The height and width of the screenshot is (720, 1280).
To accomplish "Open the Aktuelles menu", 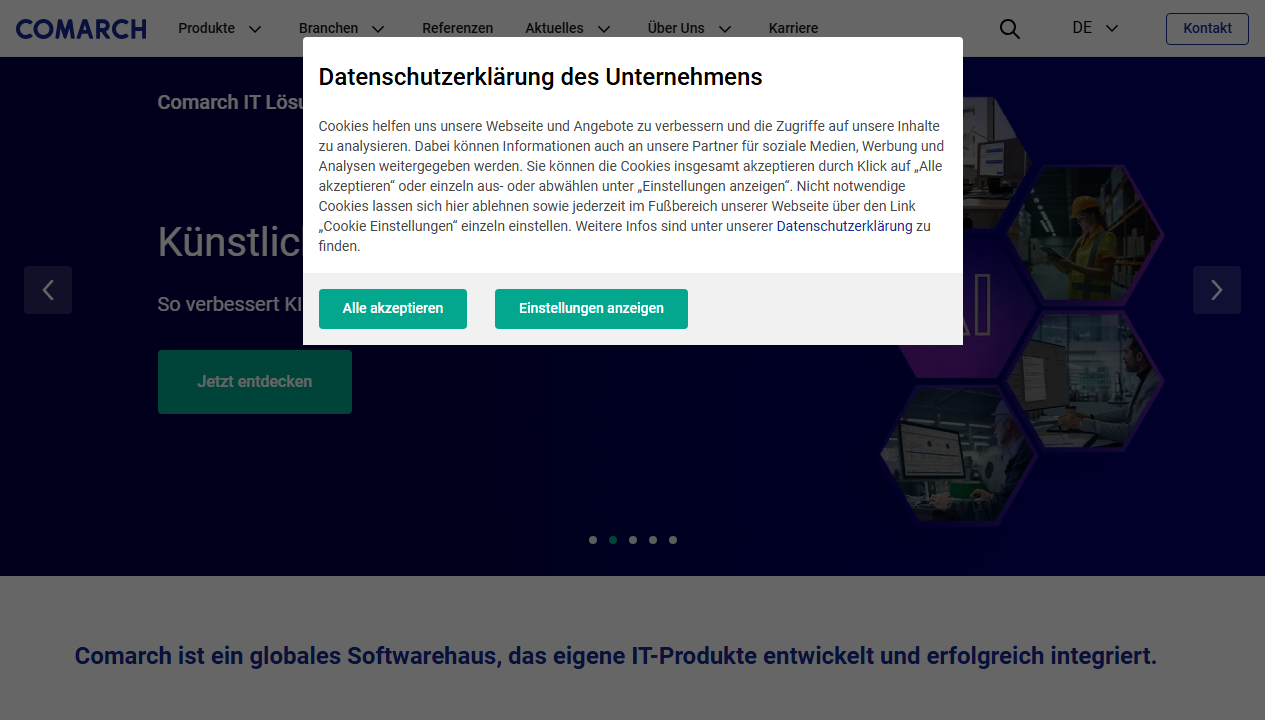I will 554,28.
